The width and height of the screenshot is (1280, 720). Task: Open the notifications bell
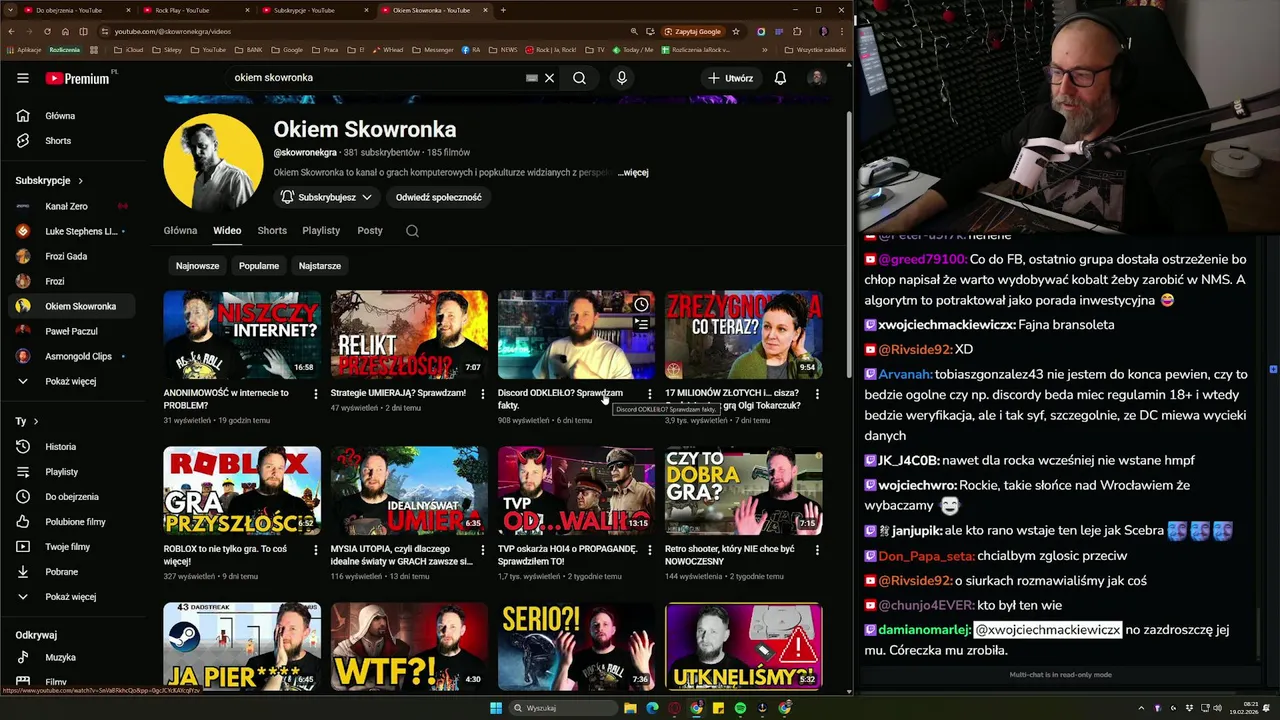pos(780,78)
